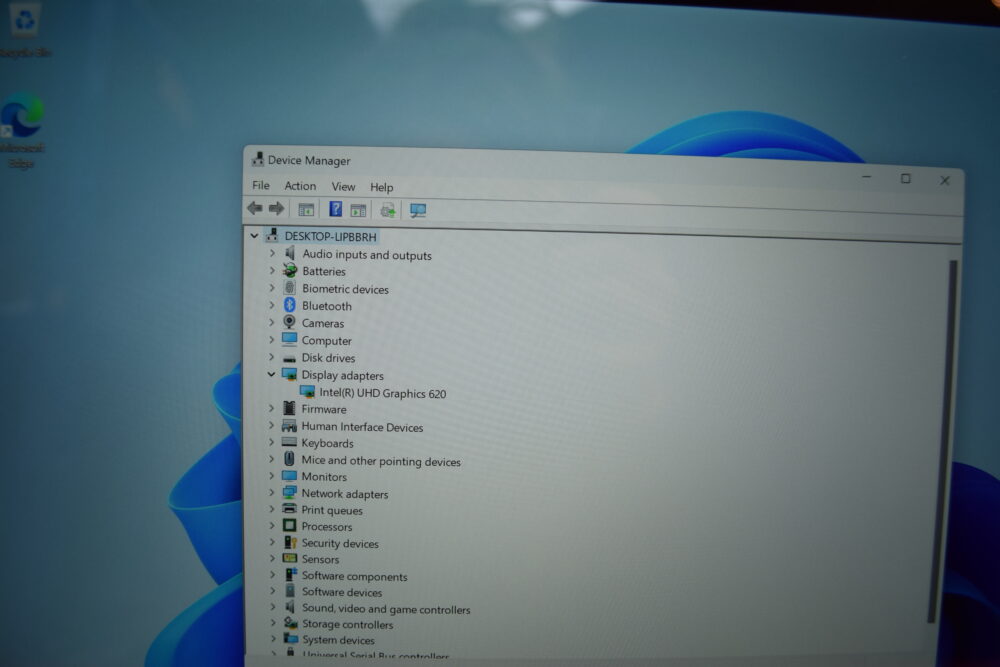Click the Network adapters category icon

[289, 492]
